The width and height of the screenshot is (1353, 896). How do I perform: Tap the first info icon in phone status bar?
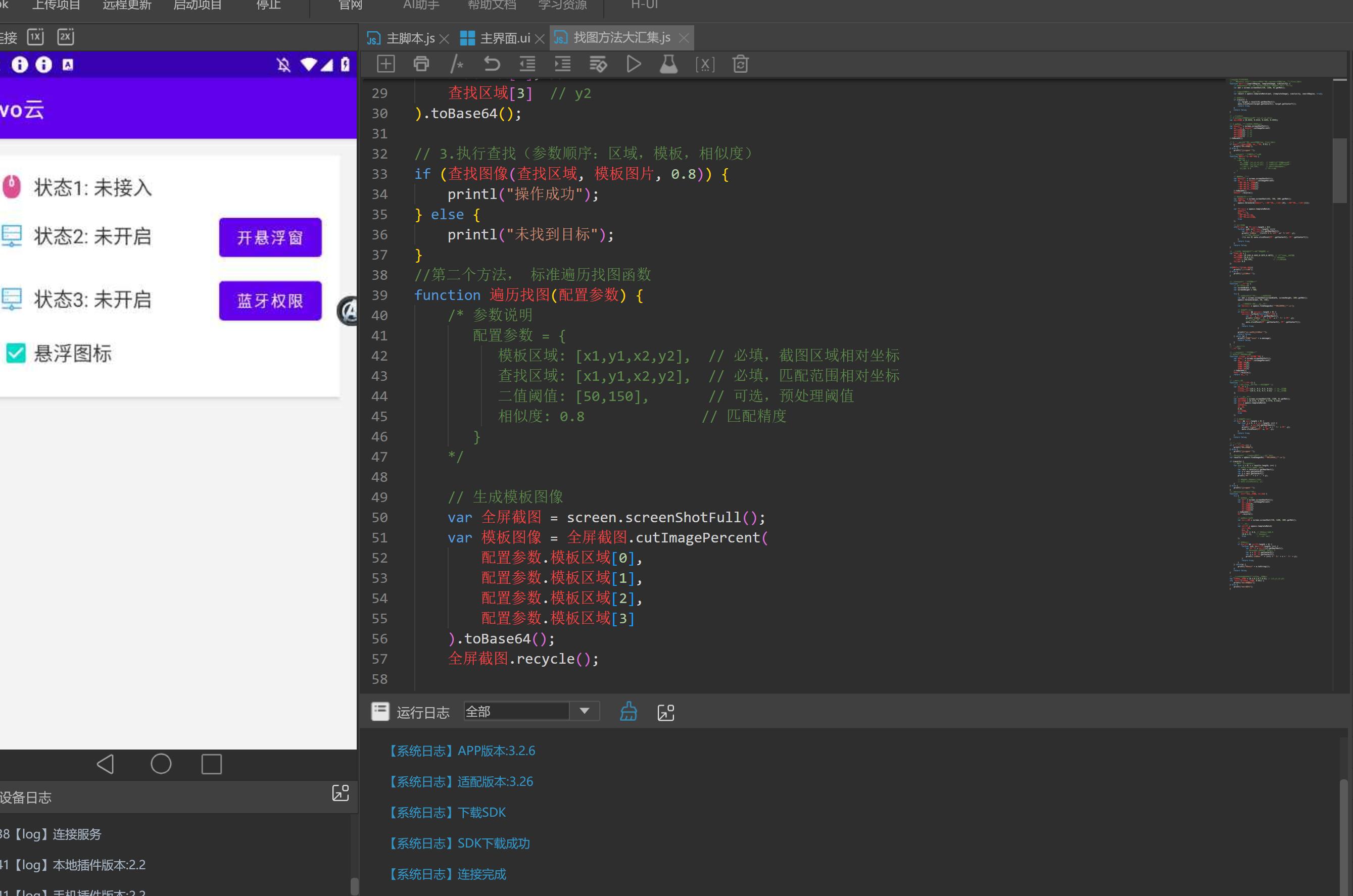tap(19, 65)
